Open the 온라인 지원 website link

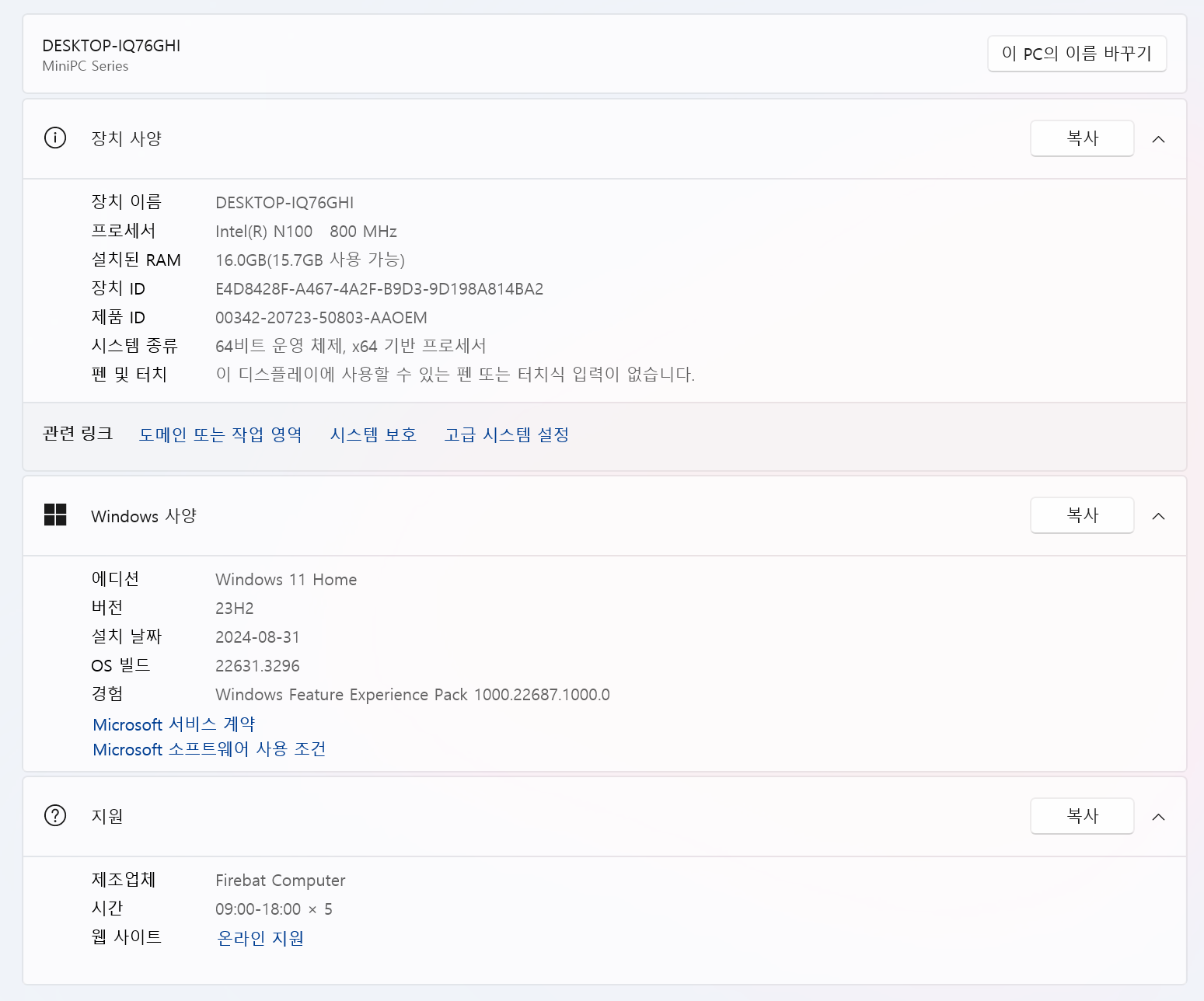tap(260, 938)
